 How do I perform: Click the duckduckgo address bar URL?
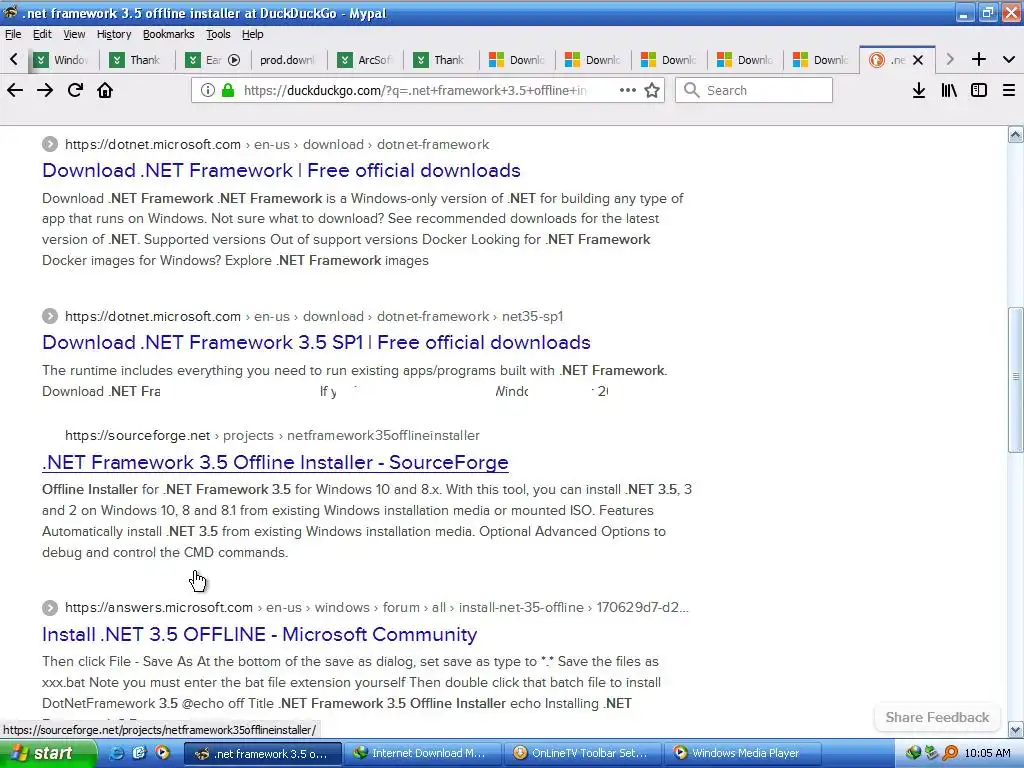(415, 90)
